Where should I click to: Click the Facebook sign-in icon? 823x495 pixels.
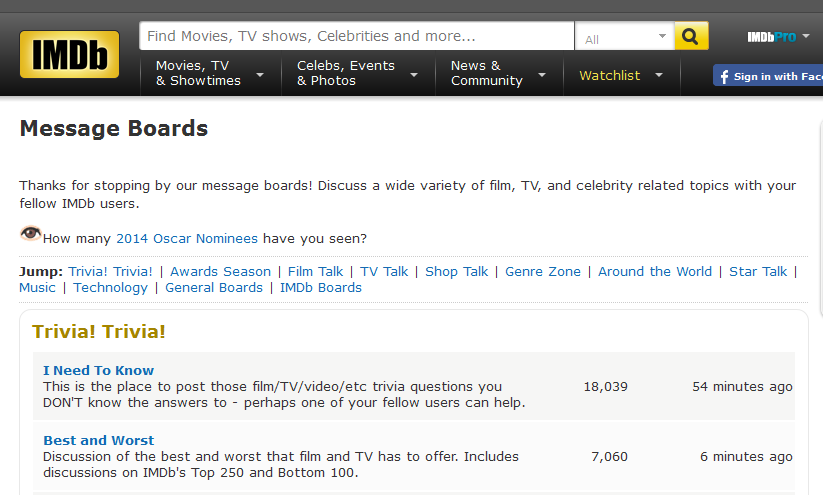tap(723, 76)
